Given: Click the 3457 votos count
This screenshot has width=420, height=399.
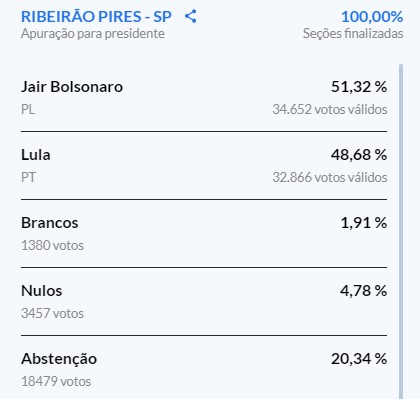Looking at the screenshot, I should [x=52, y=313].
